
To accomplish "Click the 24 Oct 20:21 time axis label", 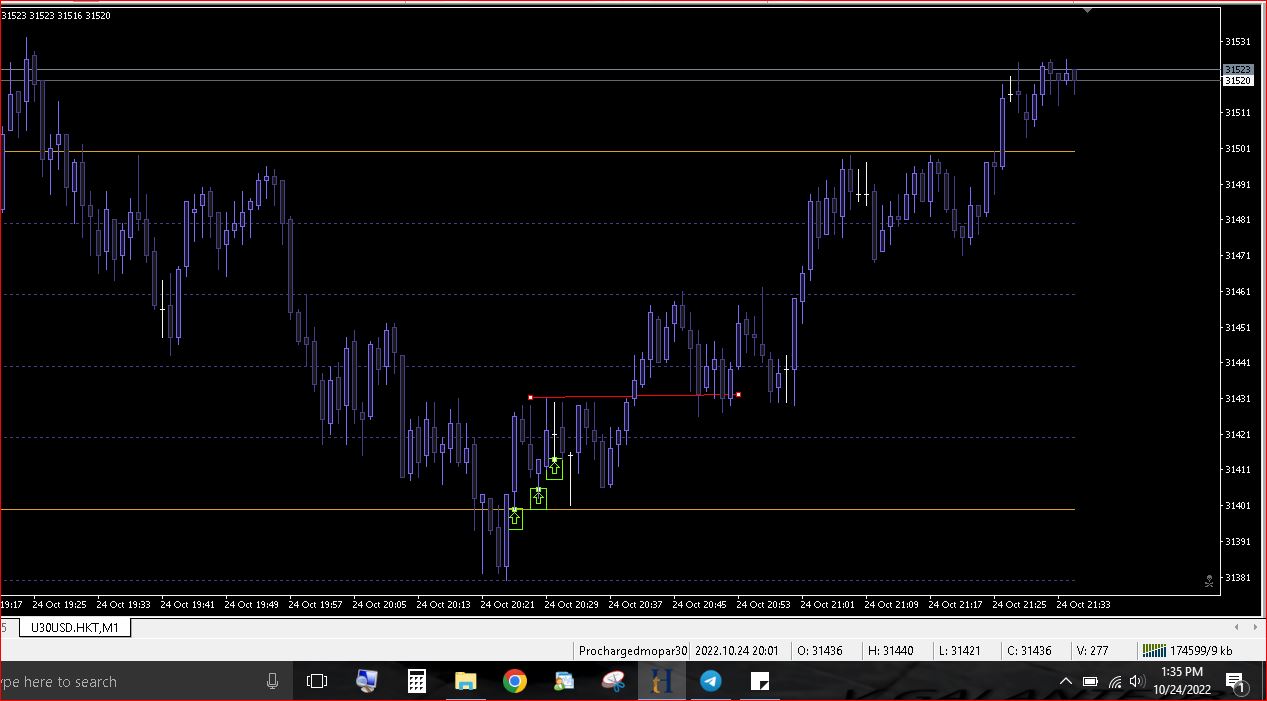I will click(x=507, y=604).
